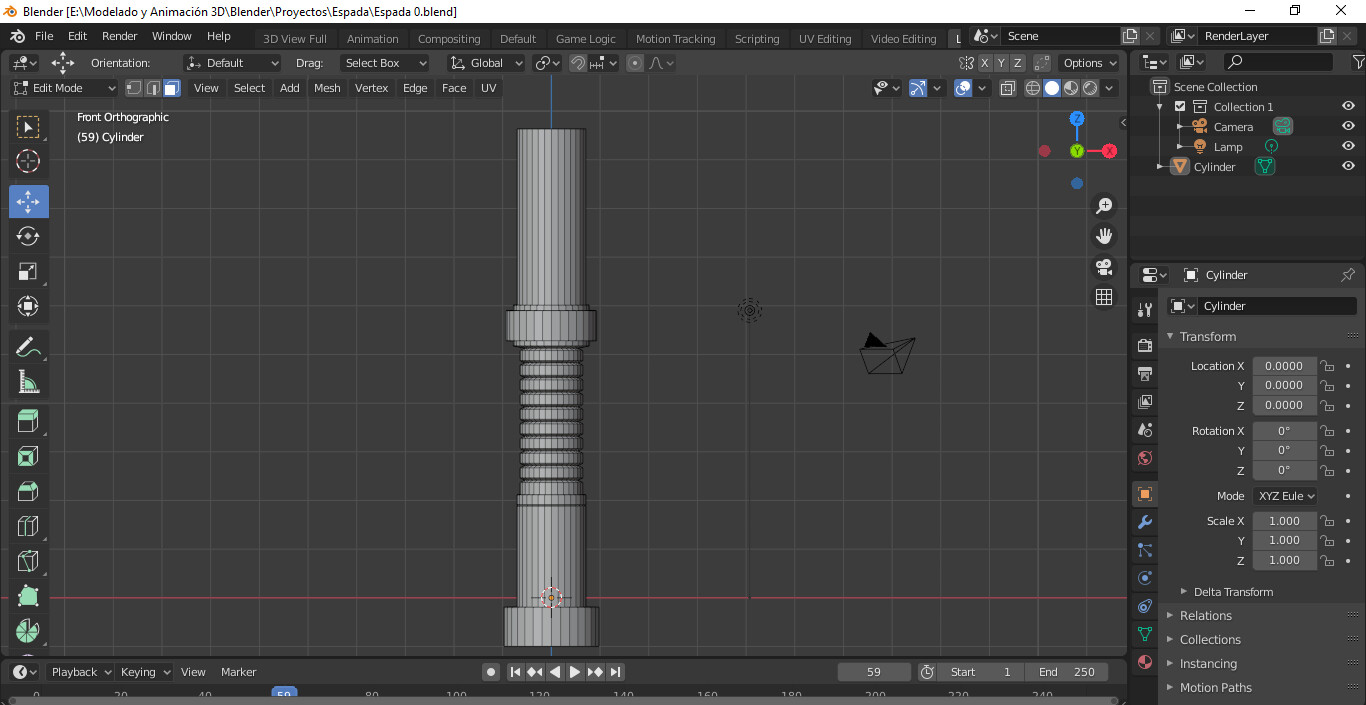
Task: Switch to the UV Editing workspace tab
Action: [824, 39]
